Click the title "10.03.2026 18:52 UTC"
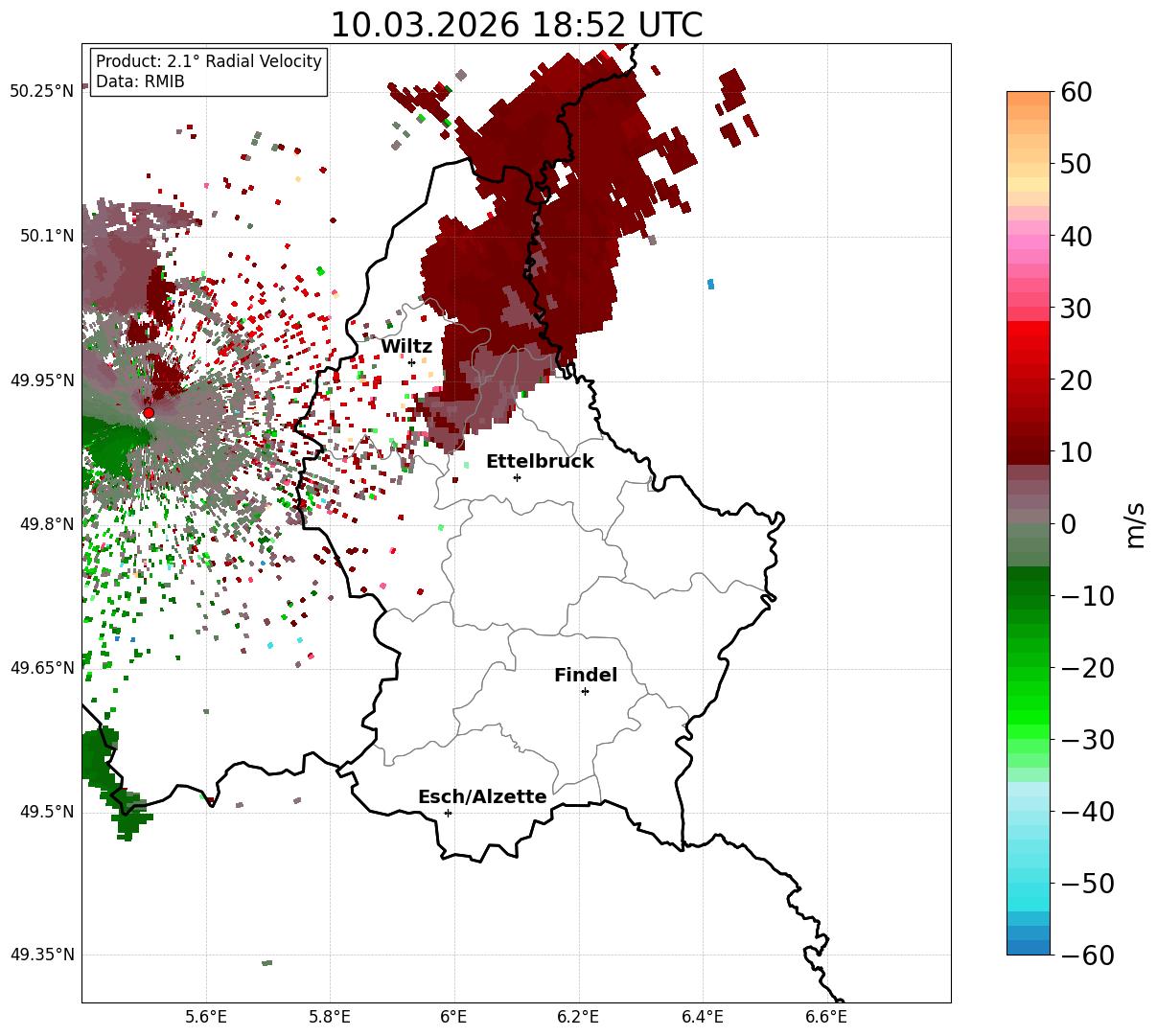This screenshot has width=1157, height=1036. 516,25
